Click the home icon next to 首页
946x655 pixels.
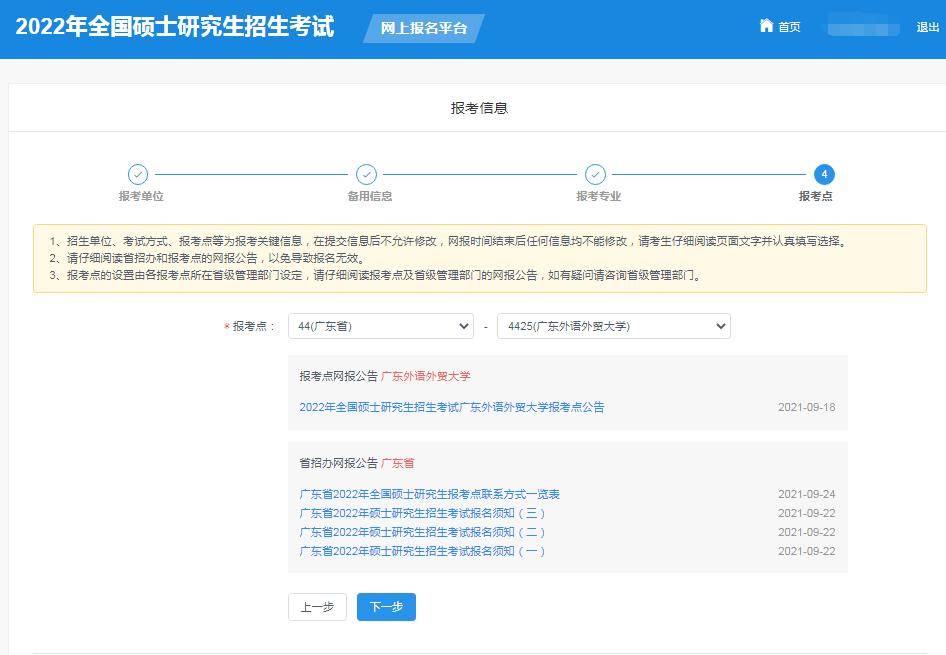pos(766,26)
